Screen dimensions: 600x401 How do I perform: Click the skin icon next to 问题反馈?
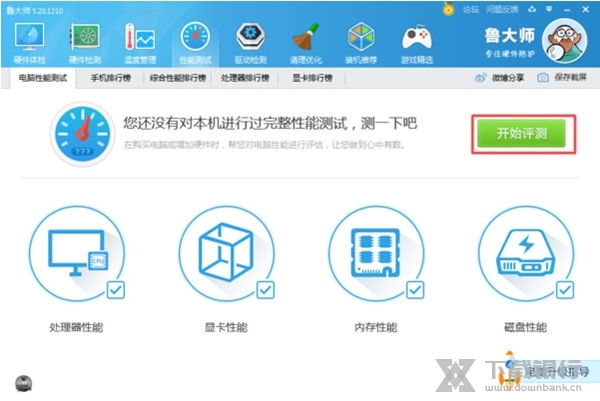tap(532, 10)
